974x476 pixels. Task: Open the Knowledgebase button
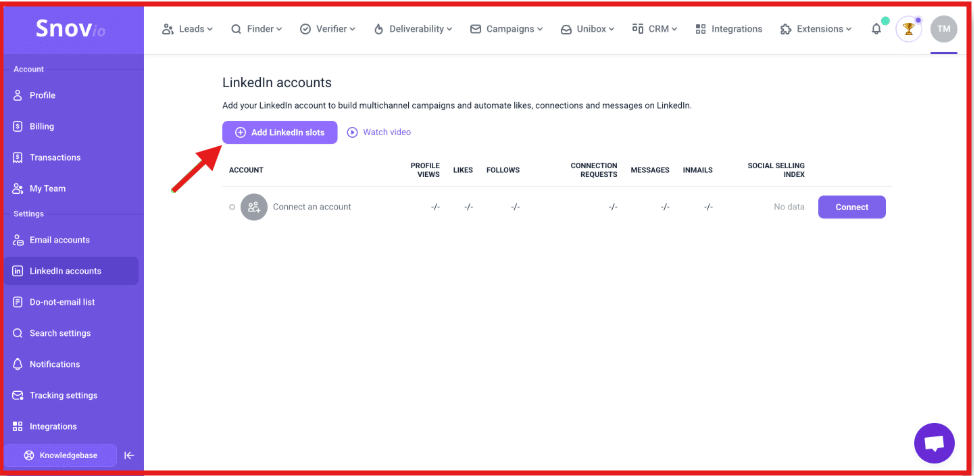pyautogui.click(x=60, y=455)
